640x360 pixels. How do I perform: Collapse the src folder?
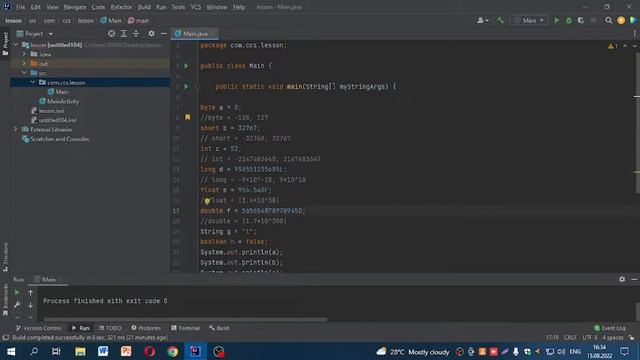24,73
